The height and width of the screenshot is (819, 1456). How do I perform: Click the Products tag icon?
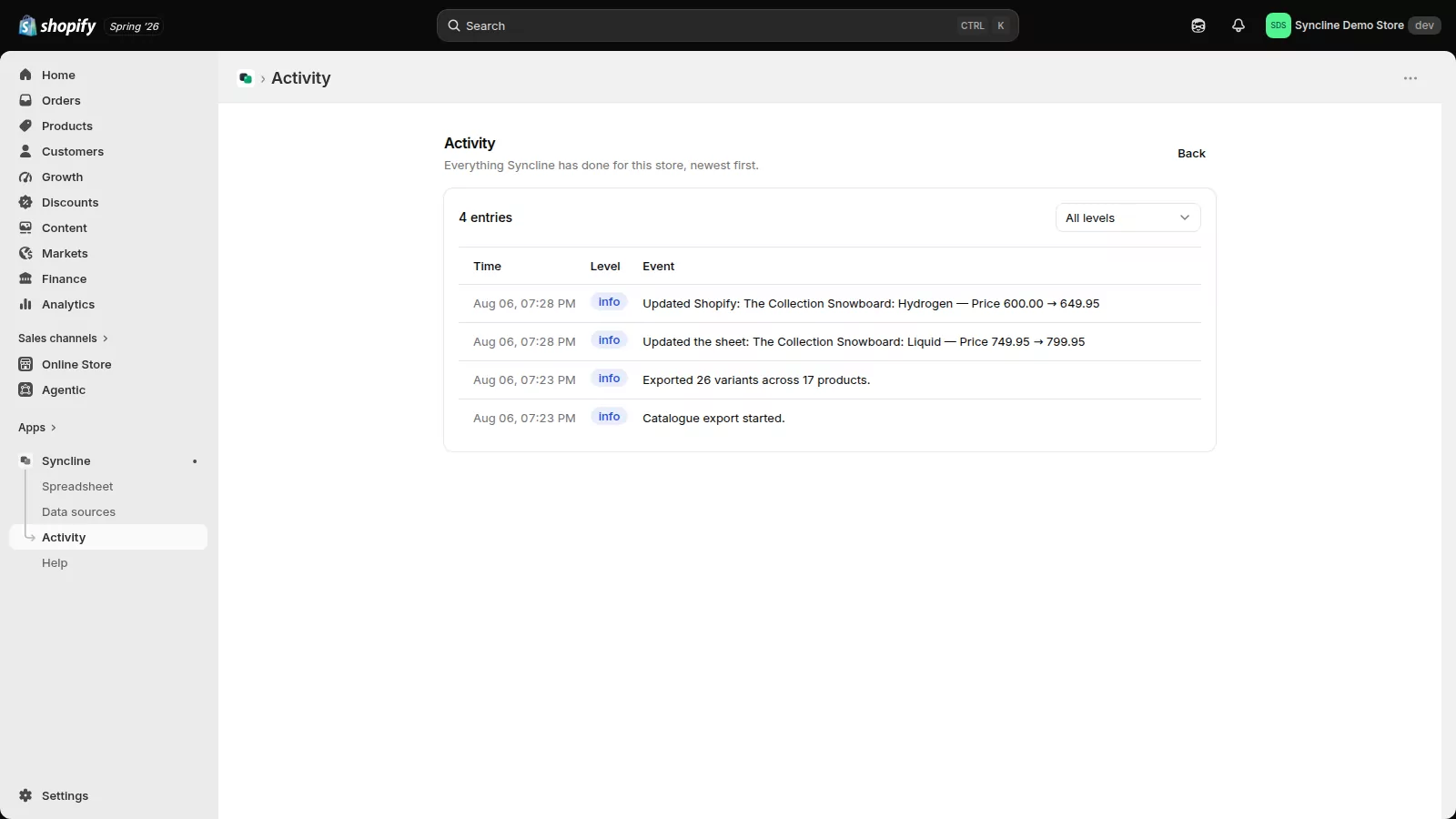pos(25,126)
